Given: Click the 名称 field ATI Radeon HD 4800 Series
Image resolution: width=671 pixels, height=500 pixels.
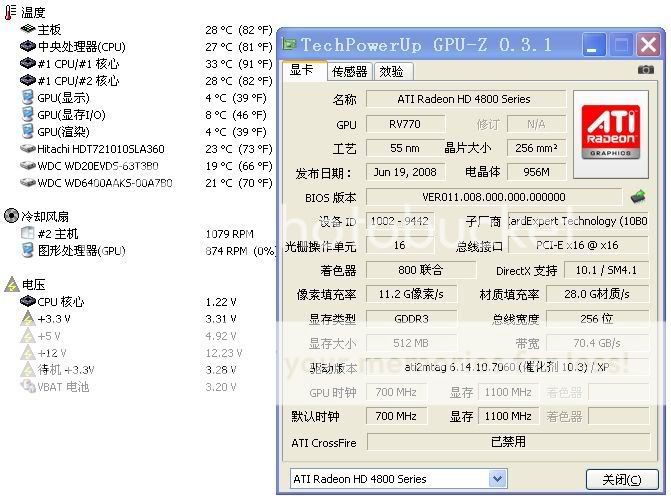Looking at the screenshot, I should click(466, 99).
